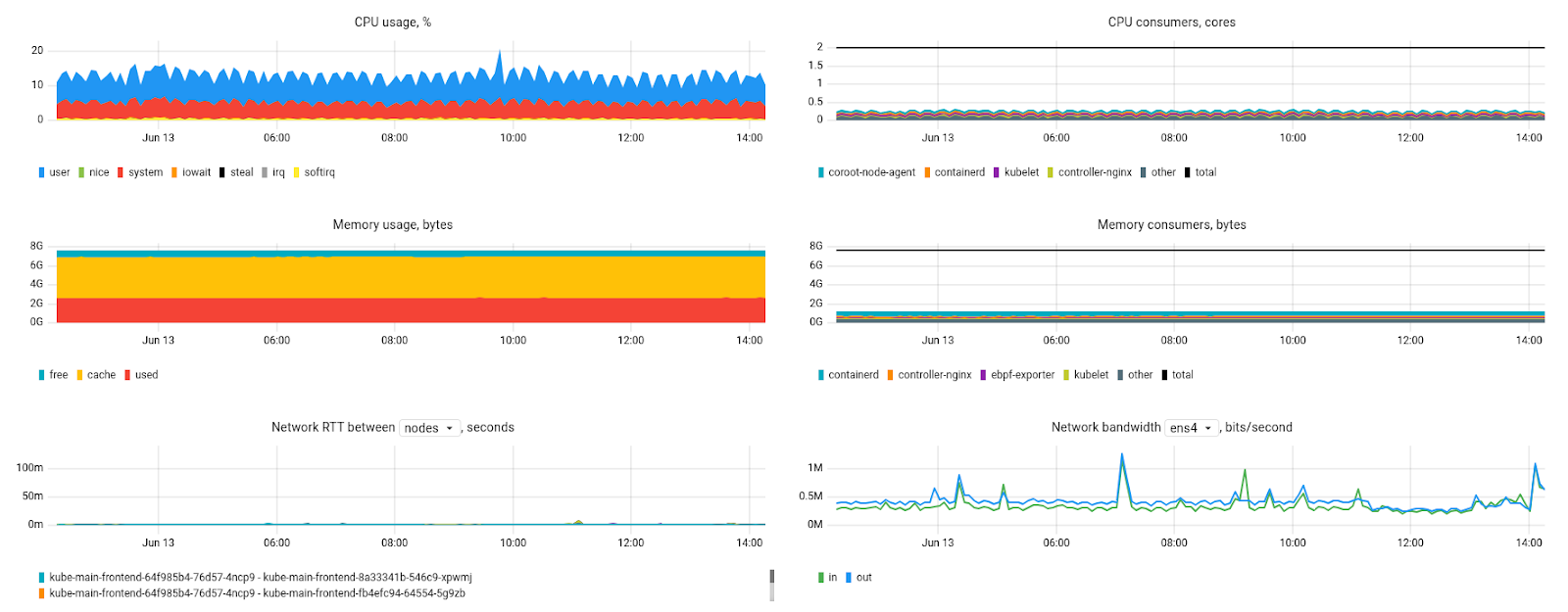Viewport: 1568px width, 612px height.
Task: Open the 'nodes' dropdown in Network RTT
Action: [x=429, y=428]
